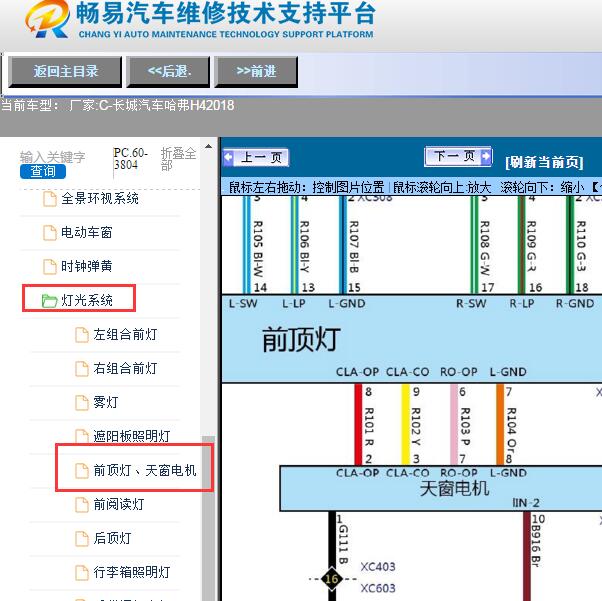Open the next page with 下一页
The width and height of the screenshot is (602, 601).
click(458, 156)
